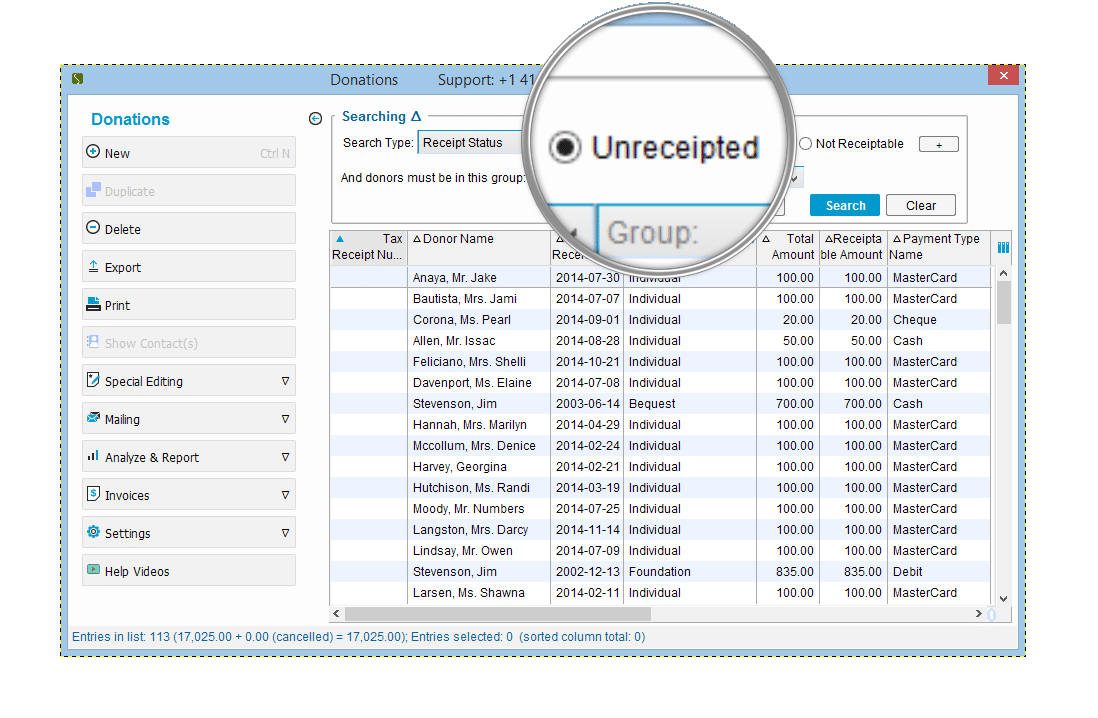Click the Delete minus icon

click(x=93, y=229)
